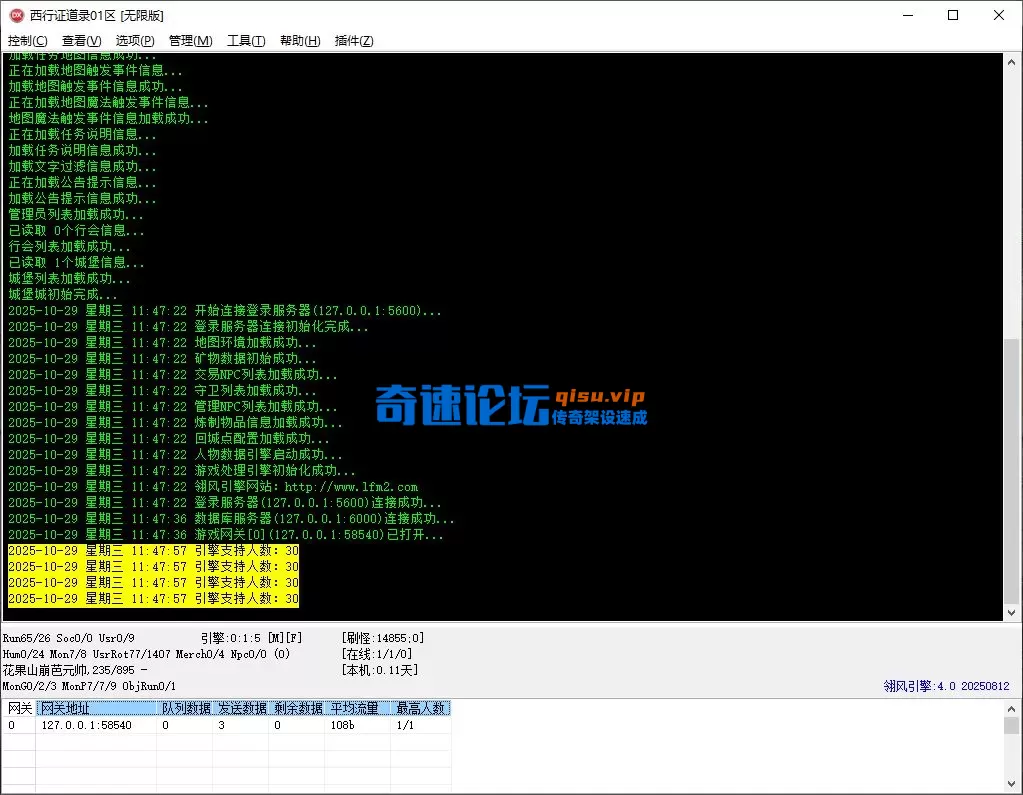
Task: Open the 查看(V) menu
Action: [x=81, y=40]
